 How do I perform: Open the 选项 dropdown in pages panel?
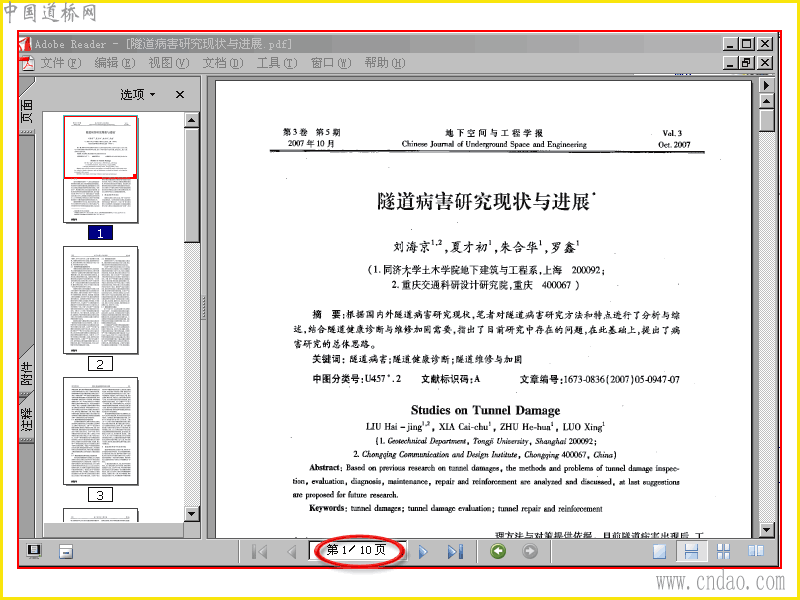pos(138,94)
